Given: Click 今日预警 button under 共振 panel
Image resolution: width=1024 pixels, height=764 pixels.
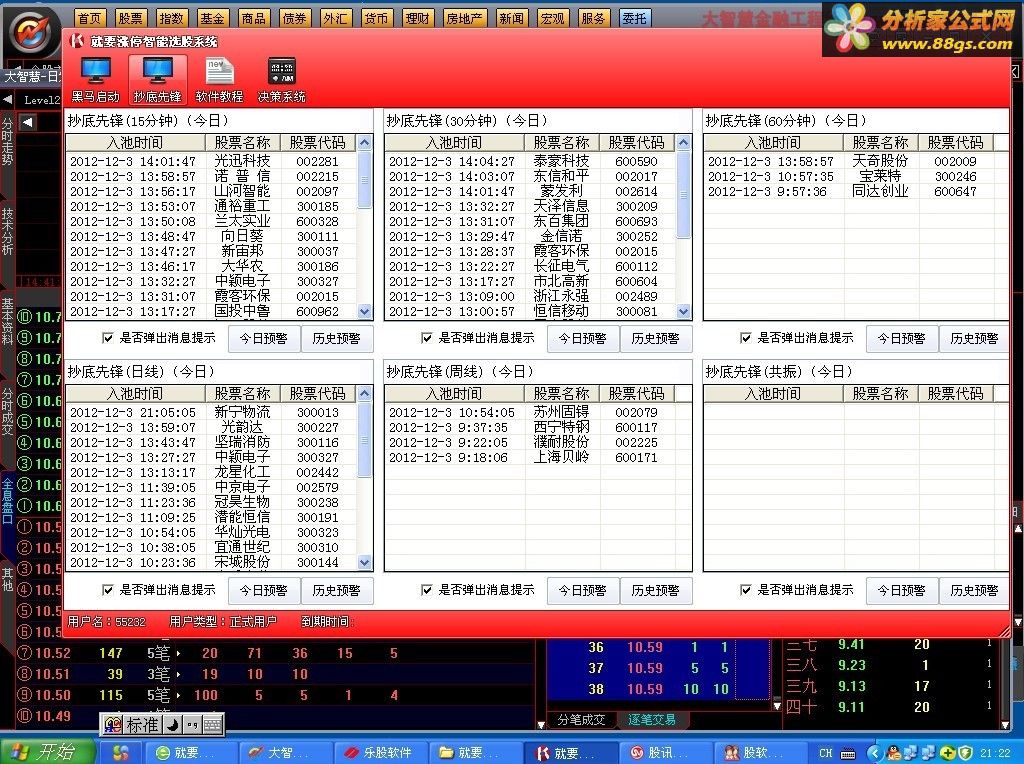Looking at the screenshot, I should coord(901,590).
